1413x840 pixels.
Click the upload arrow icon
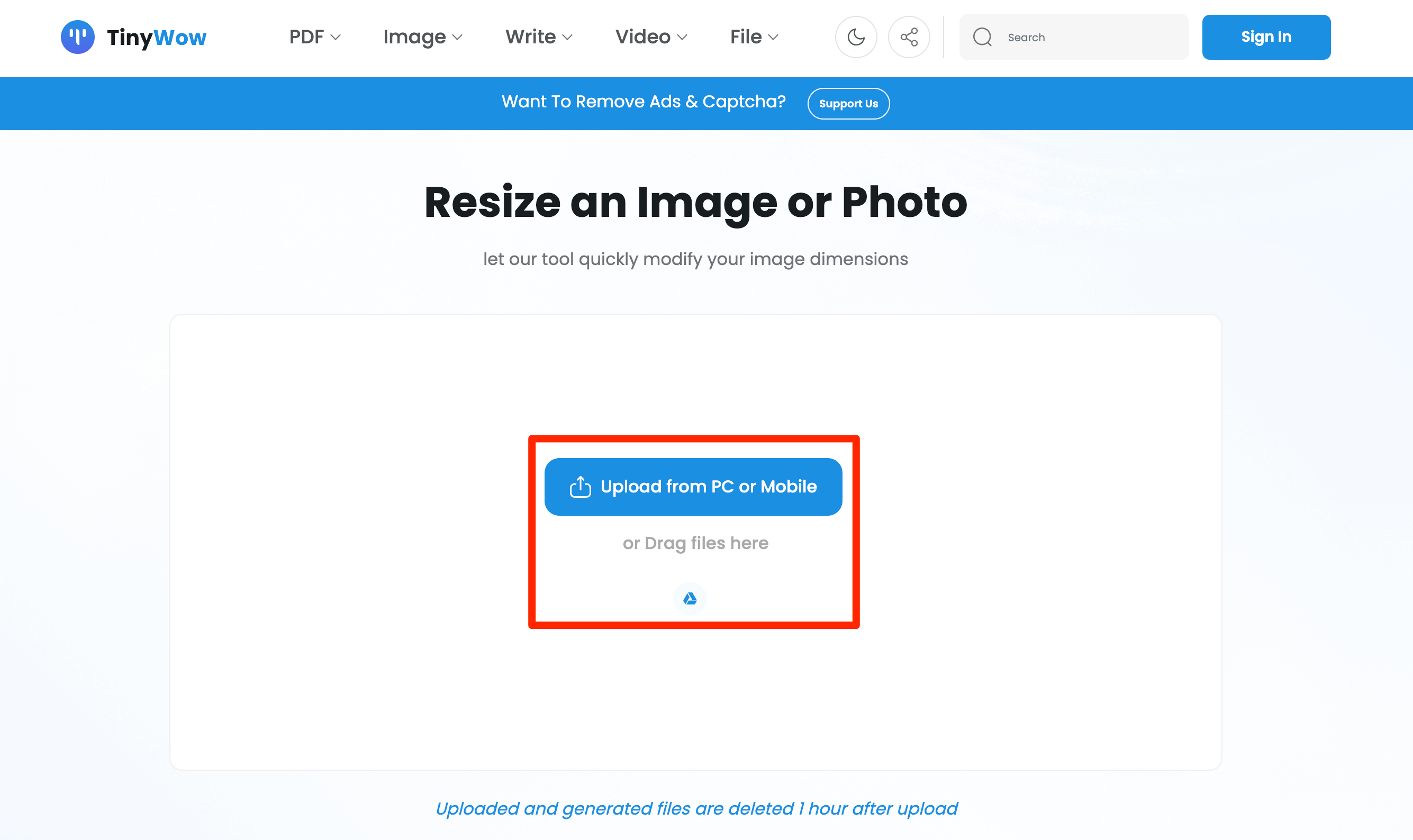pyautogui.click(x=580, y=487)
